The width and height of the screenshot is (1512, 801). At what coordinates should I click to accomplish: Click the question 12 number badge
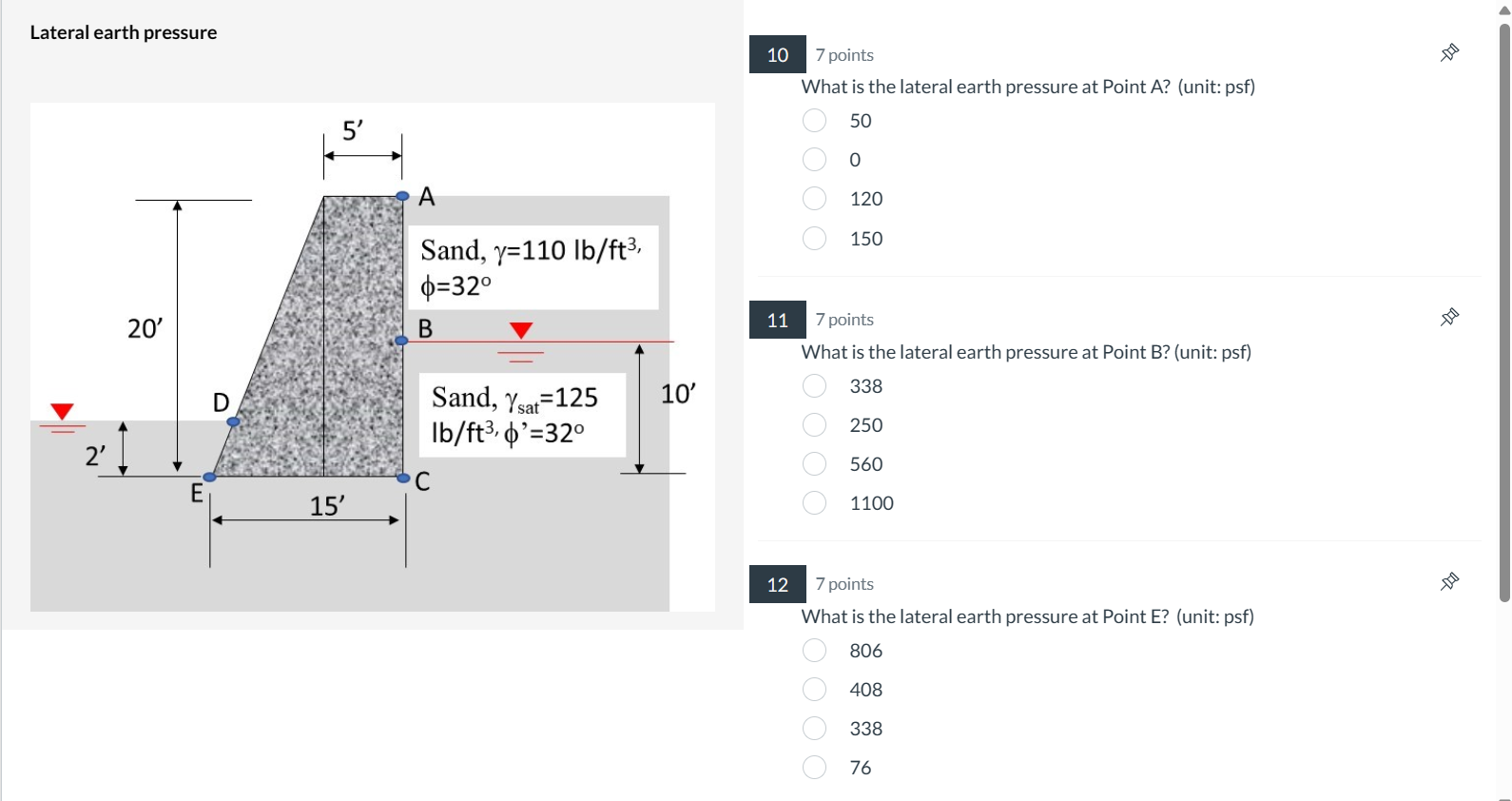(777, 584)
